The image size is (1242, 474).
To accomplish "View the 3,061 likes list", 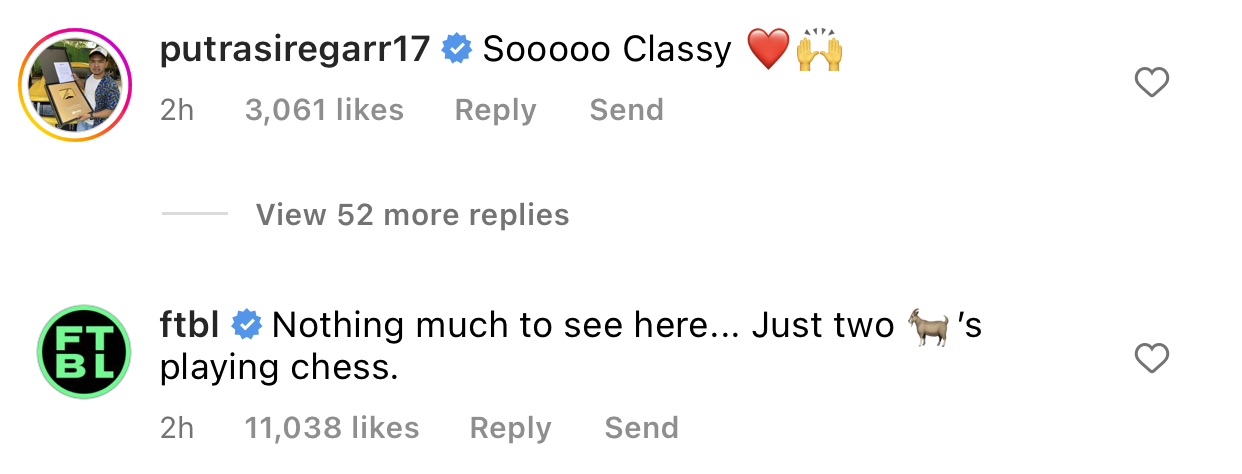I will (x=324, y=110).
